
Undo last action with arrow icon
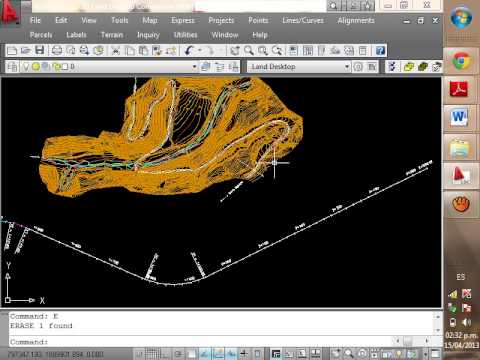click(x=189, y=51)
